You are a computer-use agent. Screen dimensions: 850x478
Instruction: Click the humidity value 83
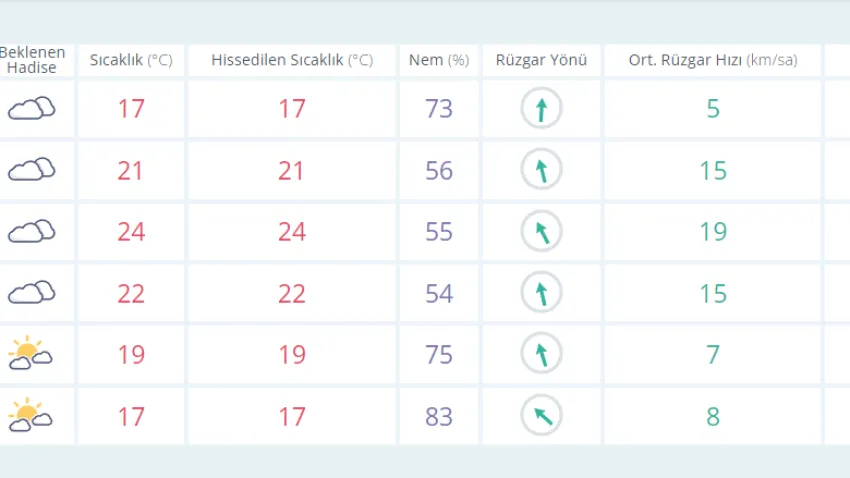click(x=439, y=416)
